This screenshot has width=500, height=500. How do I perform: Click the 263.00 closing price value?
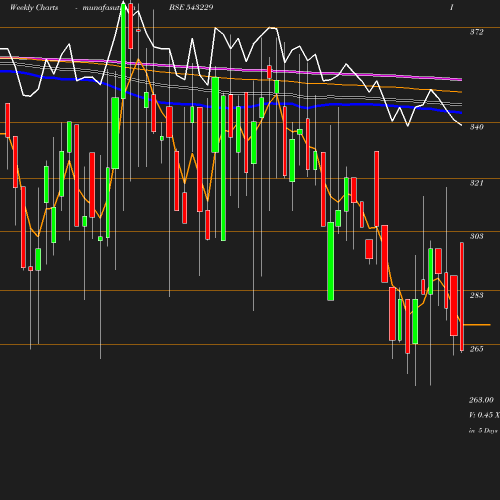tap(481, 400)
